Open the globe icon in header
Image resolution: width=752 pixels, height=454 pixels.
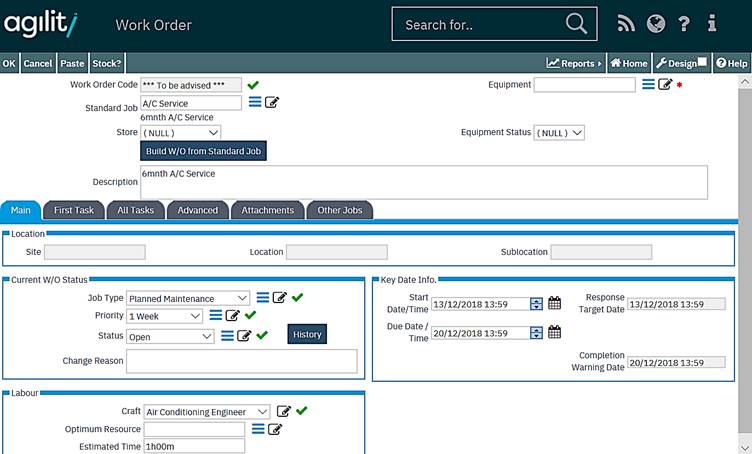coord(655,24)
